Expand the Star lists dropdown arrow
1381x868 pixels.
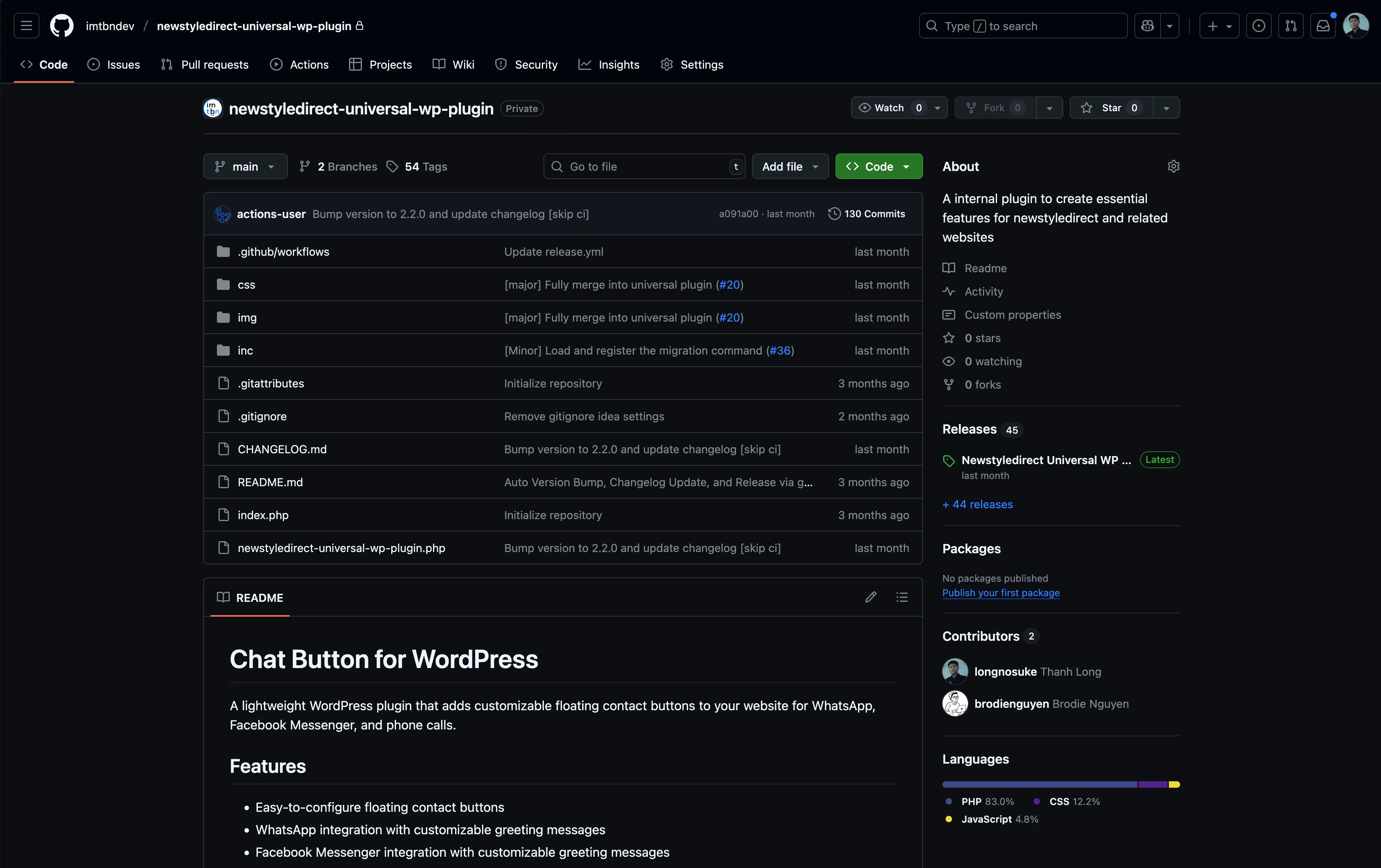[1166, 108]
